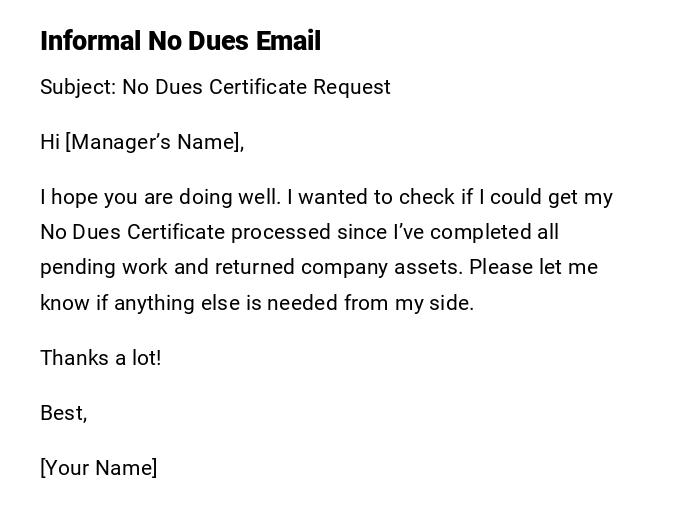Screen dimensions: 700x530
Task: Click the "Best," sign-off line
Action: 63,413
